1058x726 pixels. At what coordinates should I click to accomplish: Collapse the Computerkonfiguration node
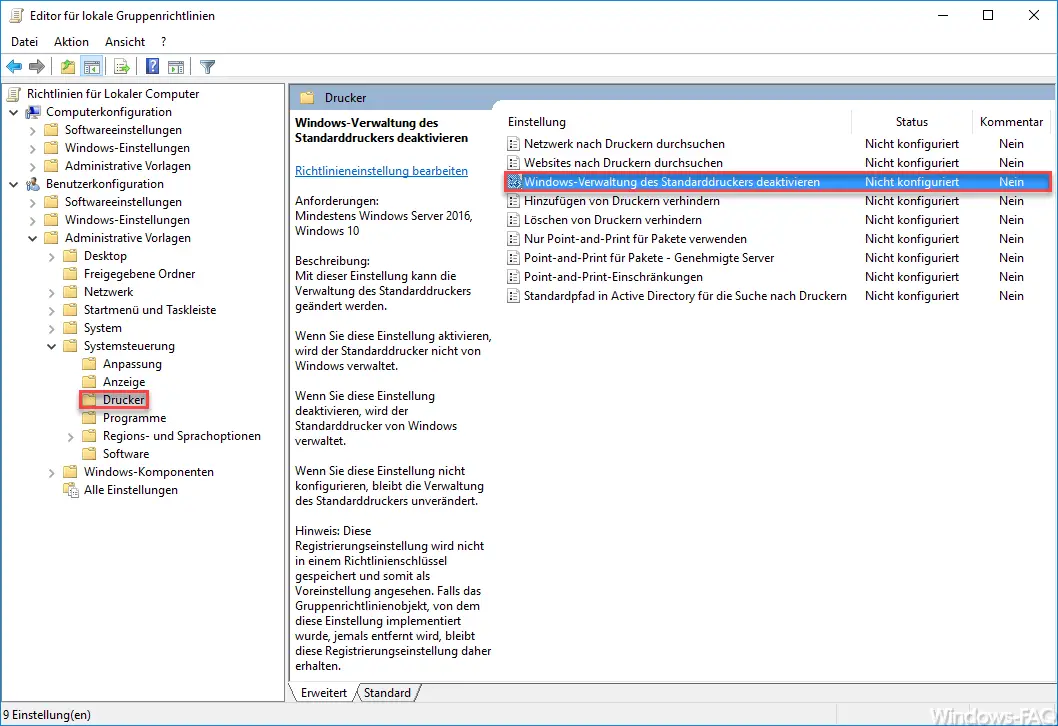(x=13, y=112)
